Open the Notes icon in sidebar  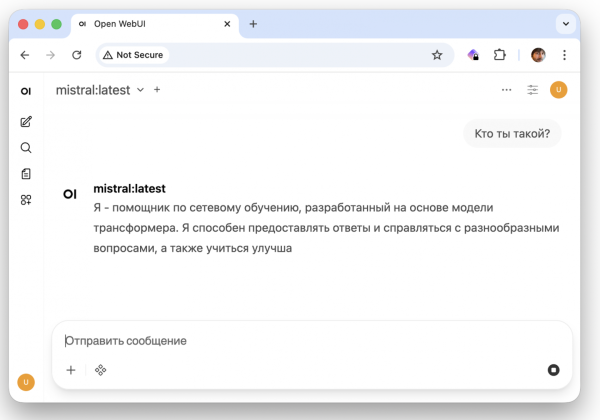coord(26,174)
